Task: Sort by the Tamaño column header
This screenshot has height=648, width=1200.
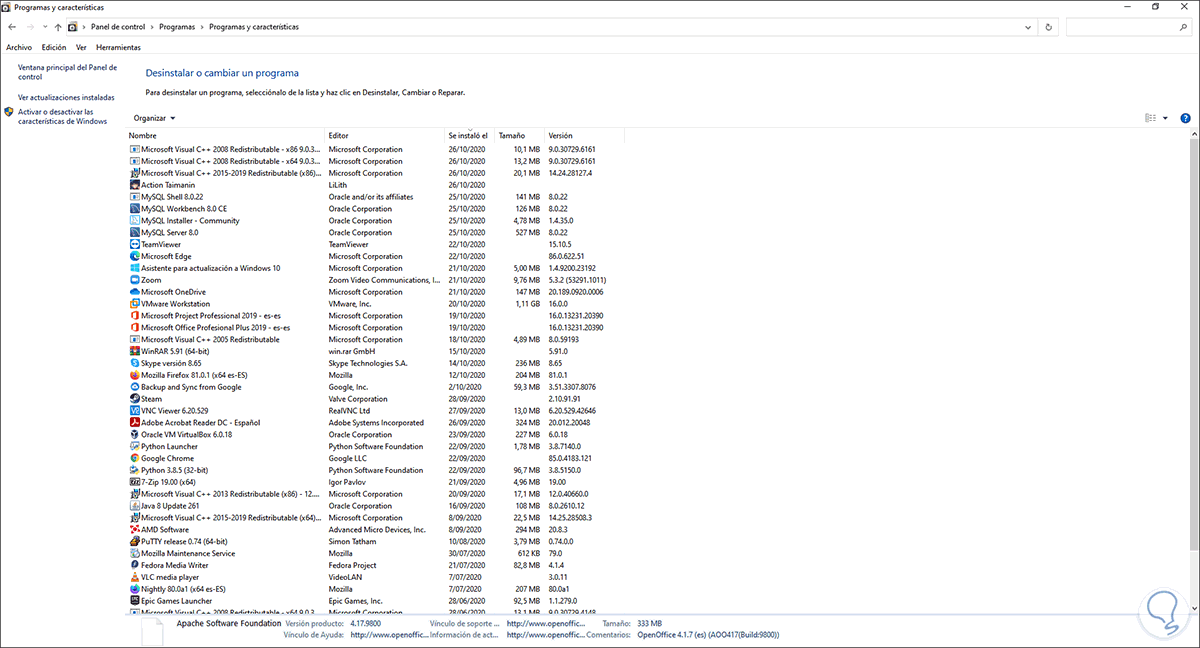Action: click(519, 135)
